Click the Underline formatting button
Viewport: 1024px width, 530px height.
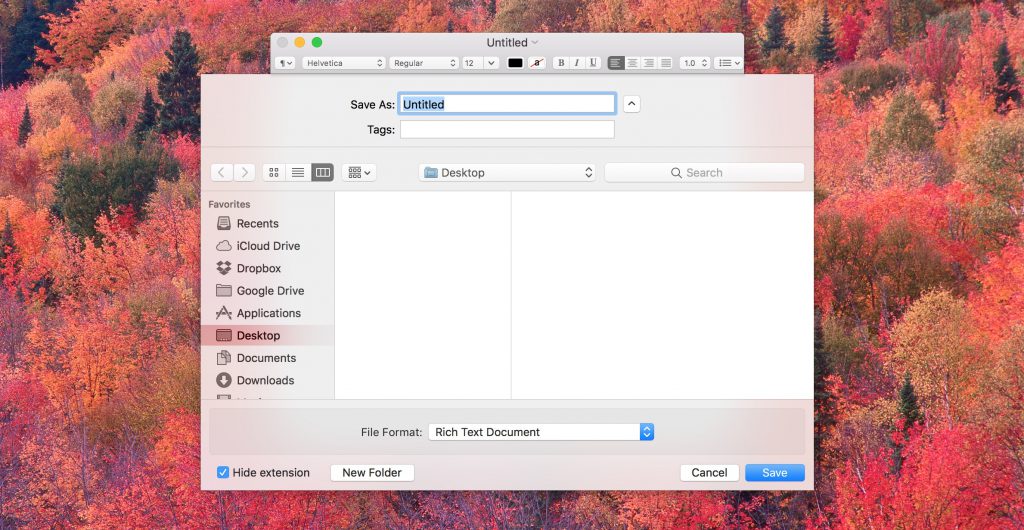click(x=593, y=63)
